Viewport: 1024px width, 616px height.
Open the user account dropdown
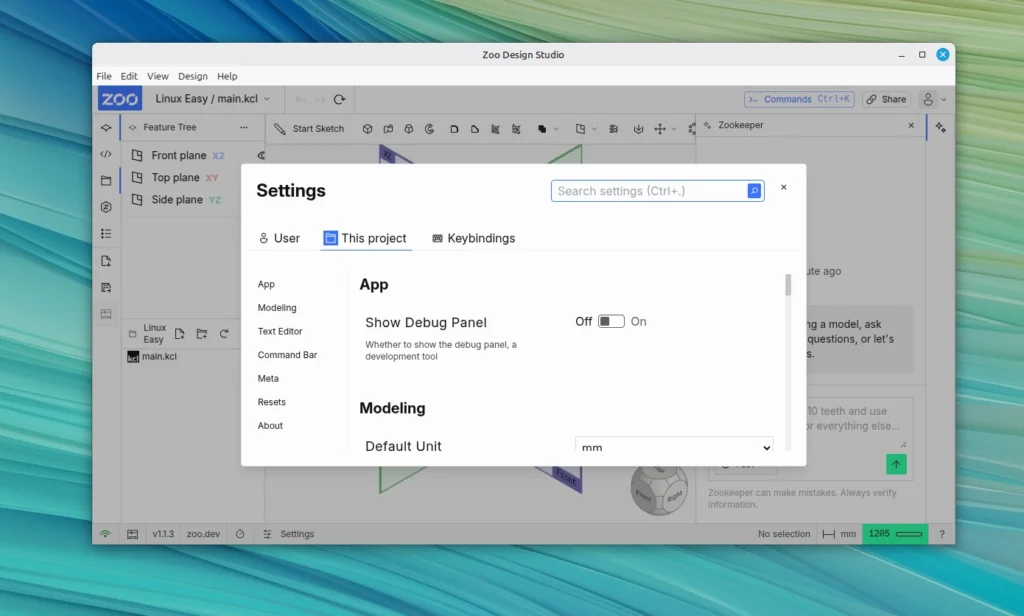934,99
